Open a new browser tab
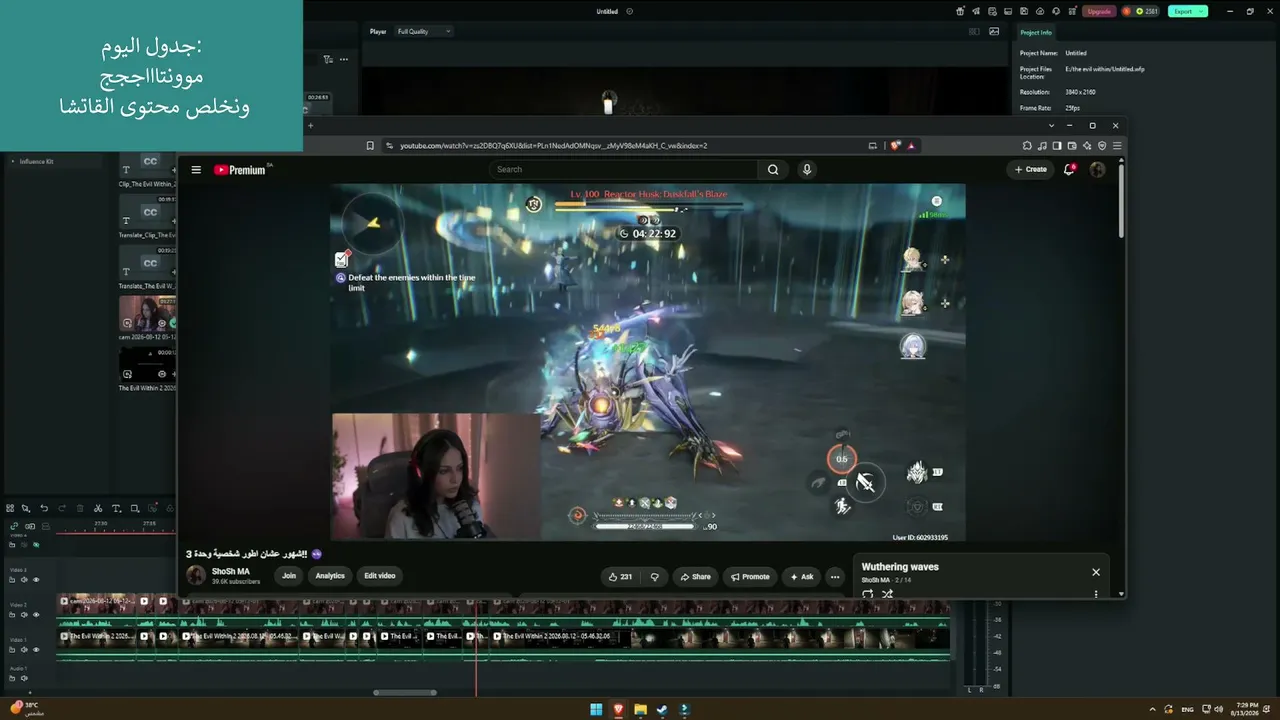This screenshot has width=1280, height=720. point(310,125)
